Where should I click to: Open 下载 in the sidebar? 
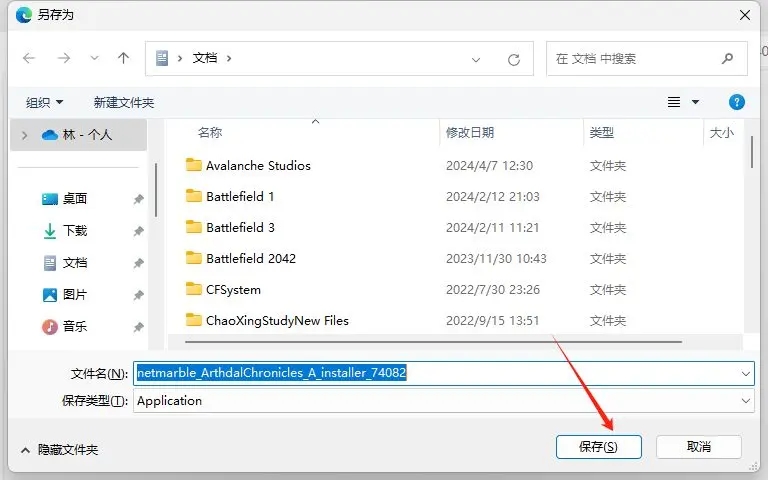tap(74, 230)
